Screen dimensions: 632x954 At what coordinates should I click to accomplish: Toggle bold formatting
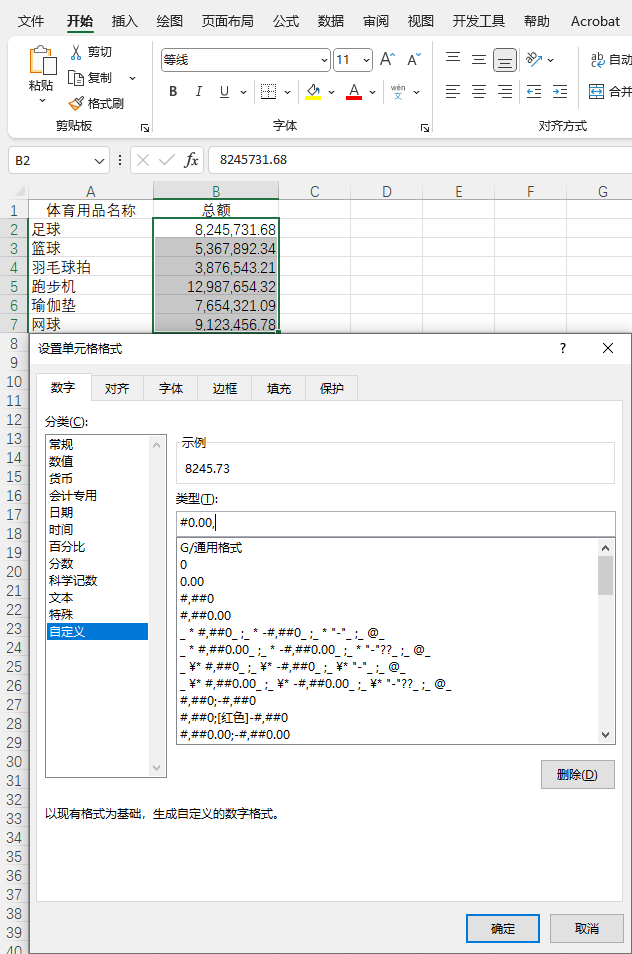(x=173, y=91)
